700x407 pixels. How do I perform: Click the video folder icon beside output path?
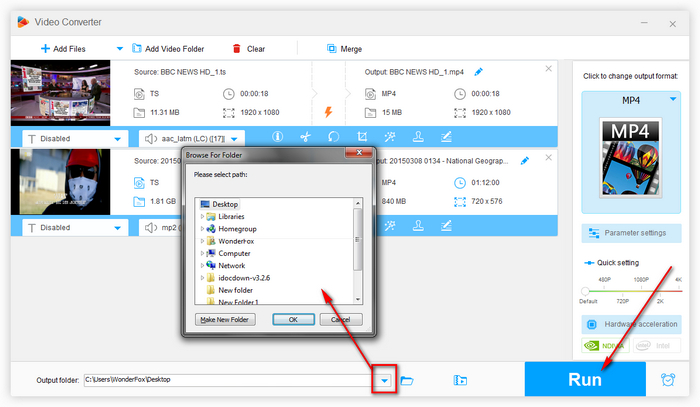(x=460, y=380)
